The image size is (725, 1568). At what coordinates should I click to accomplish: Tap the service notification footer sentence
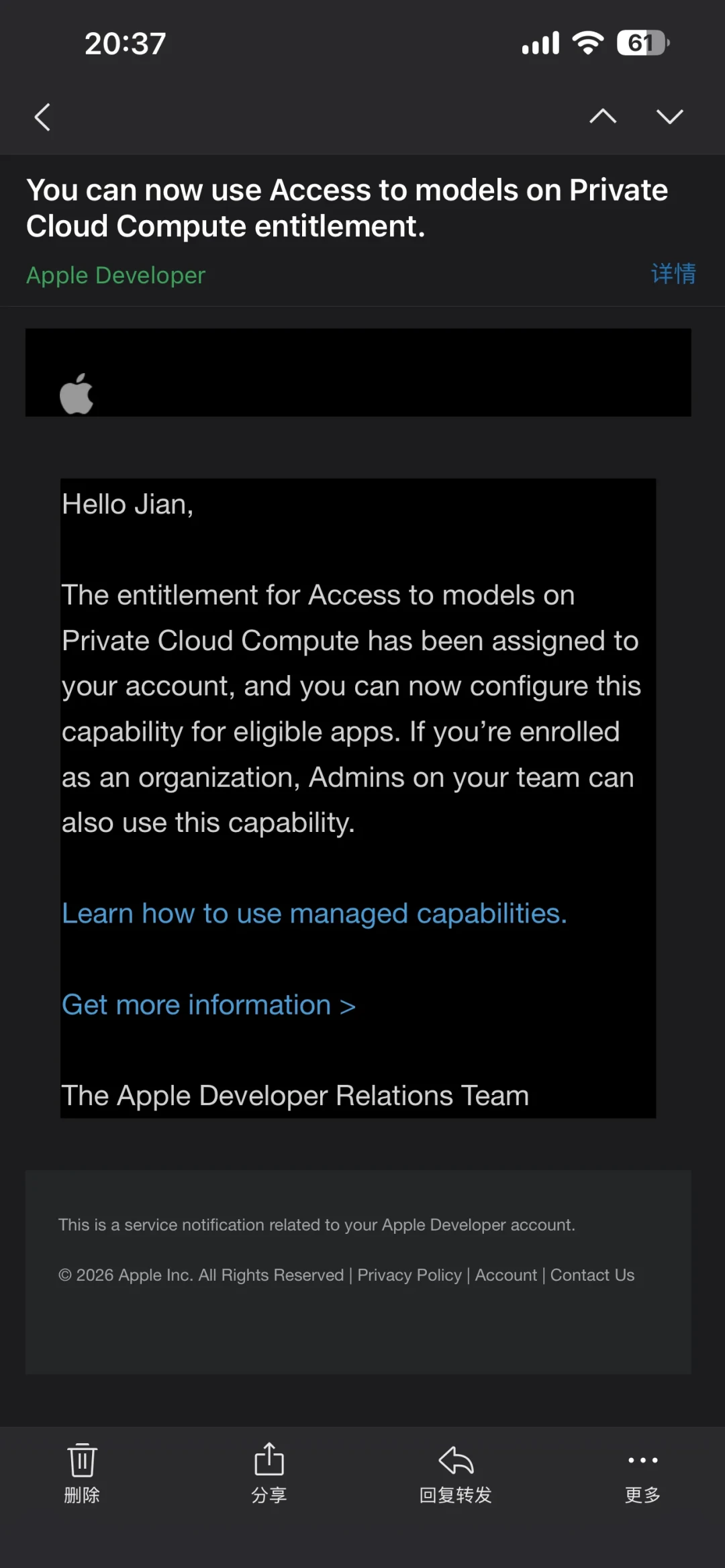coord(317,1224)
